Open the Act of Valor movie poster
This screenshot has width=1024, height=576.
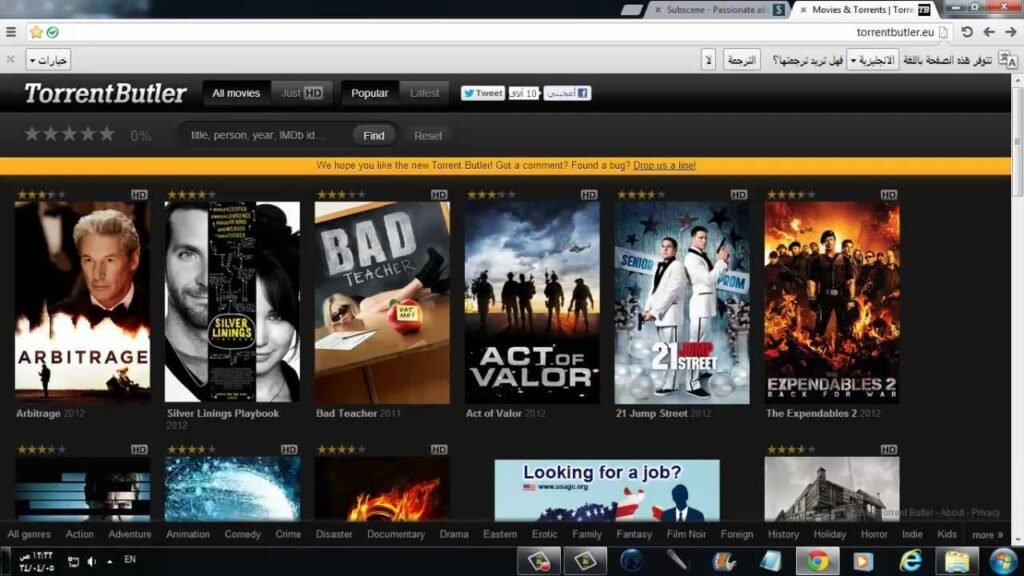tap(532, 302)
